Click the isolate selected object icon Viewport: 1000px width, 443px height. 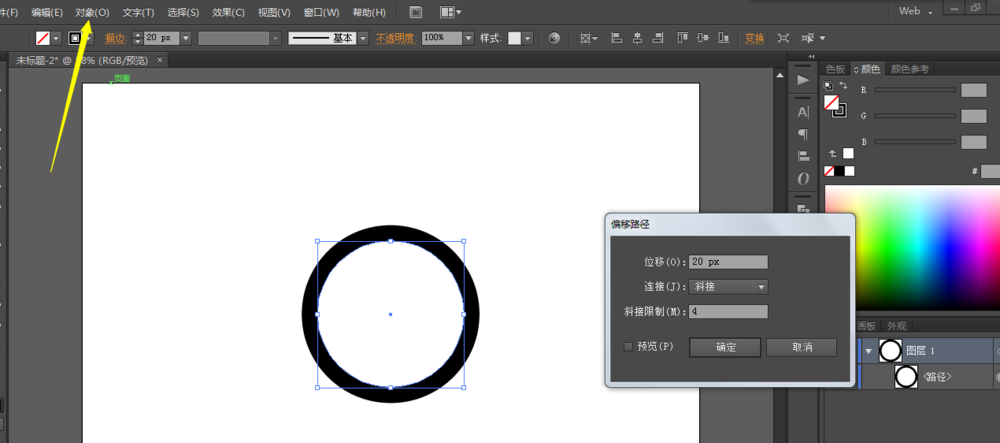pyautogui.click(x=783, y=38)
